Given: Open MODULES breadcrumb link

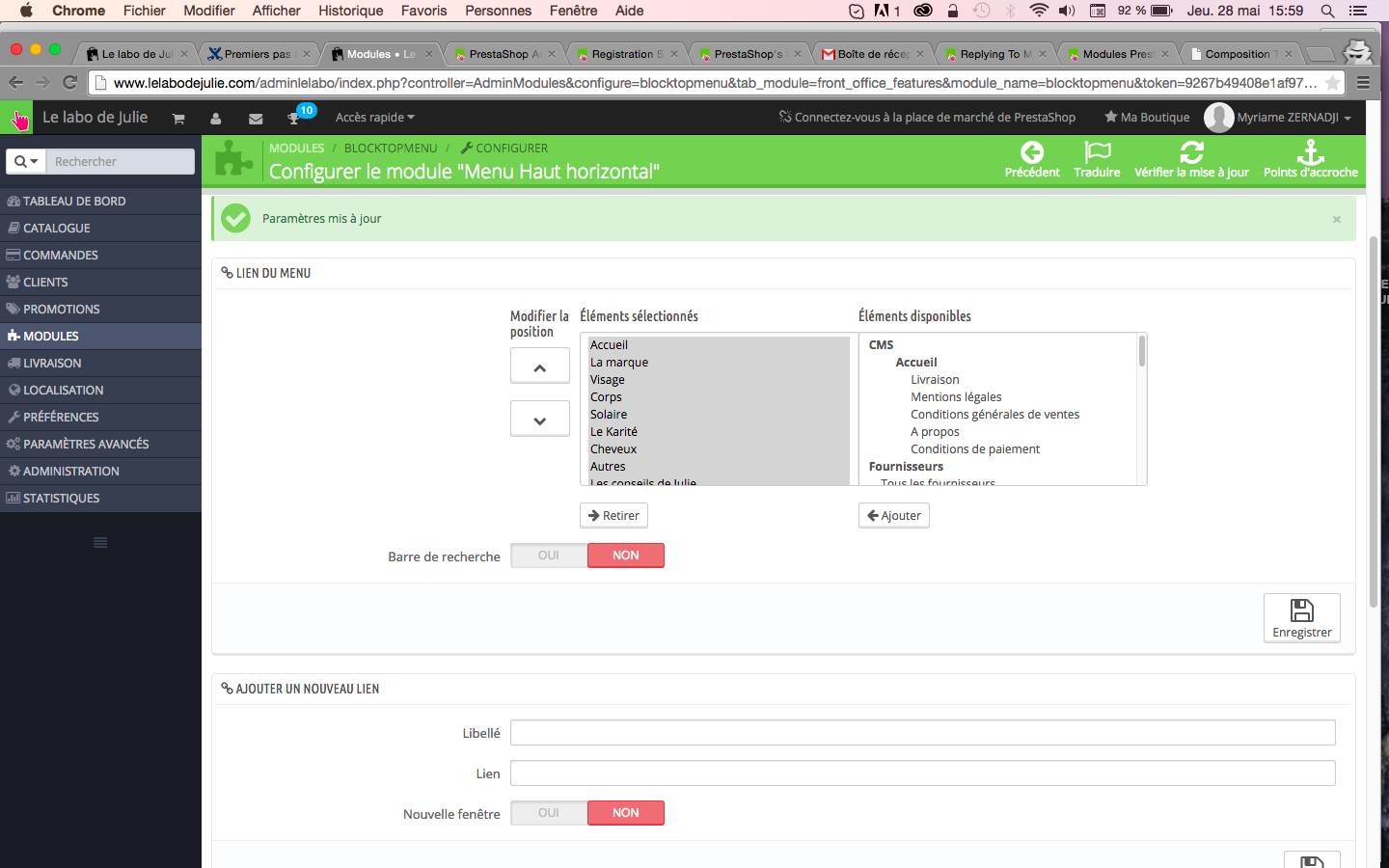Looking at the screenshot, I should pos(297,149).
